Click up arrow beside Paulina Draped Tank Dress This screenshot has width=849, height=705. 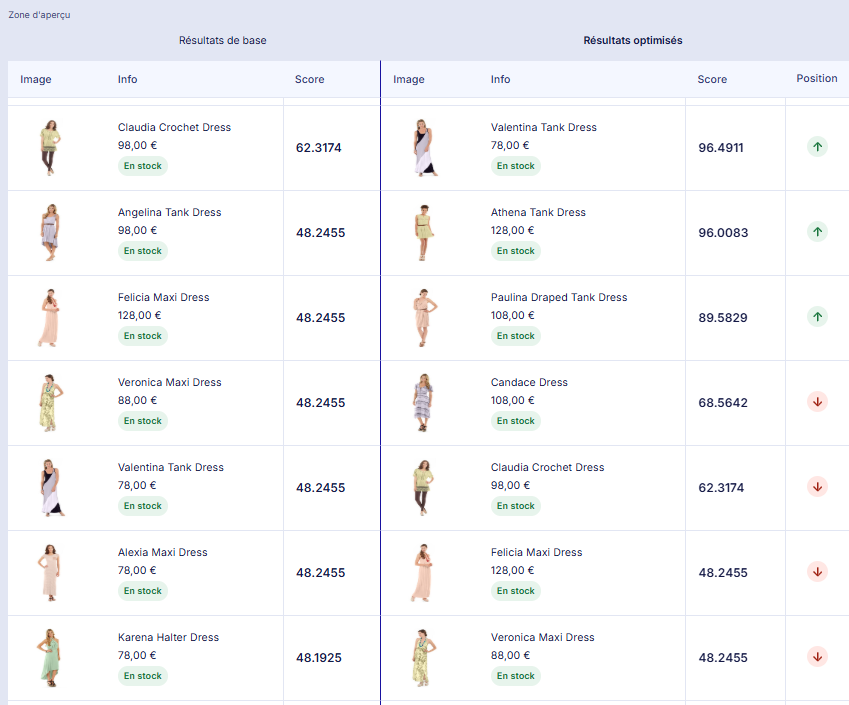click(x=817, y=317)
